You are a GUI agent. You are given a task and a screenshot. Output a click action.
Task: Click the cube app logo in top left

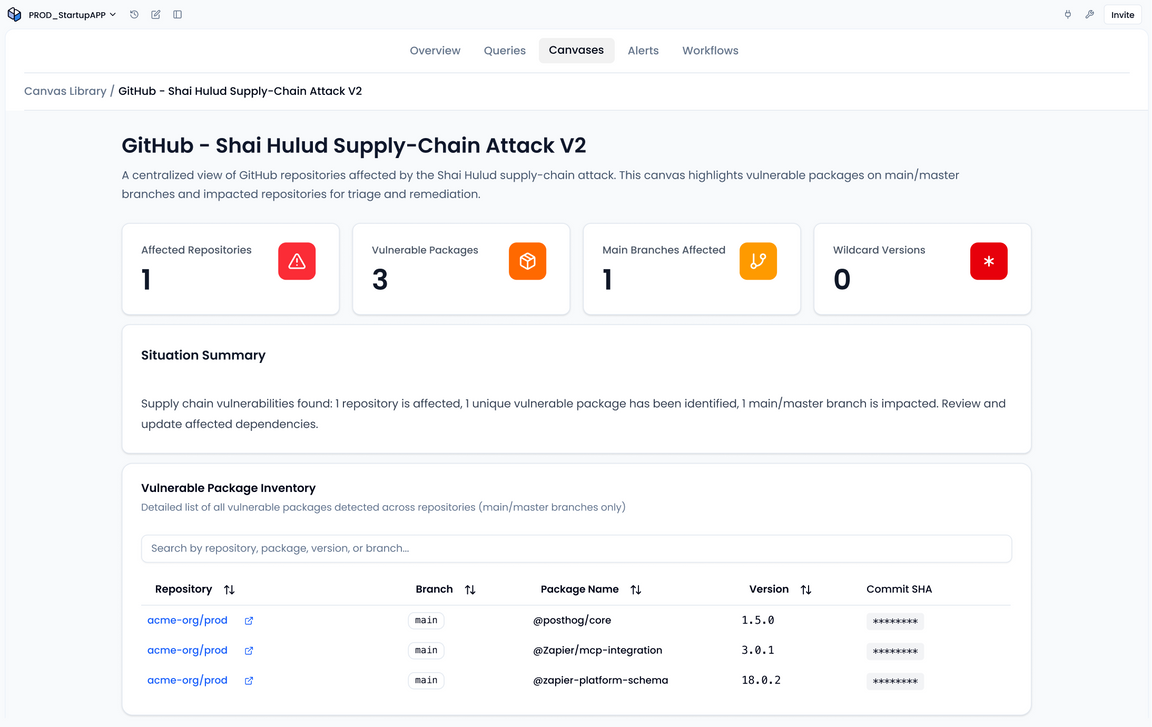(x=14, y=14)
